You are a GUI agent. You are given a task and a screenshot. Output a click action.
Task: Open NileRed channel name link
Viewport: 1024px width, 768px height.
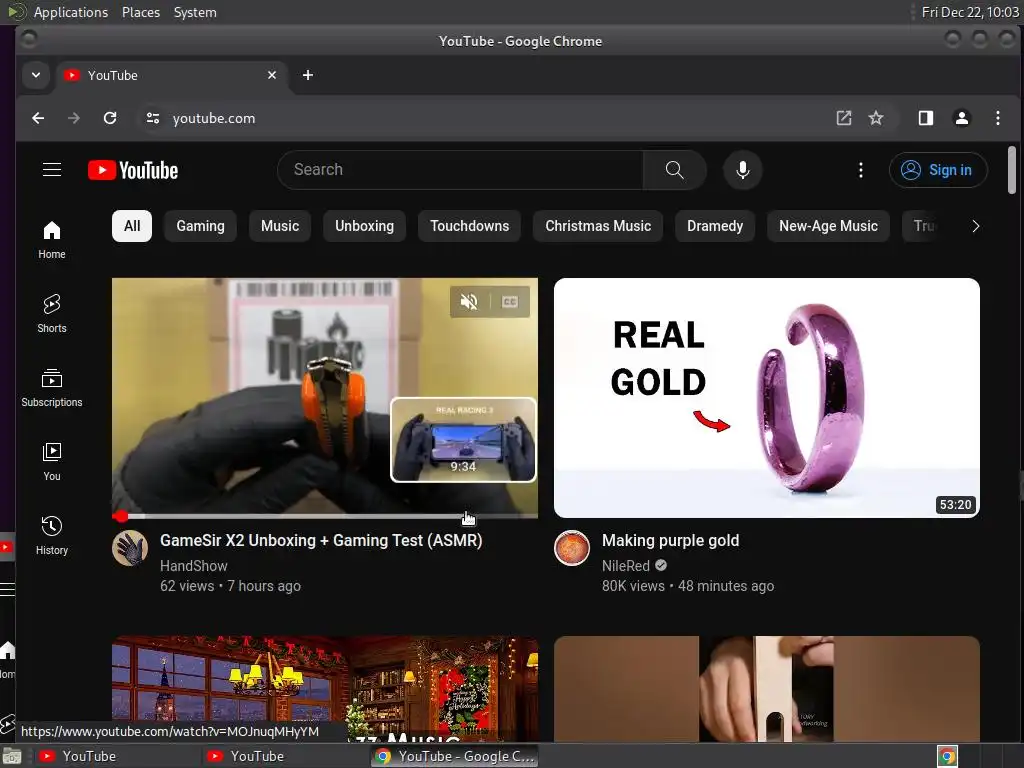tap(626, 566)
